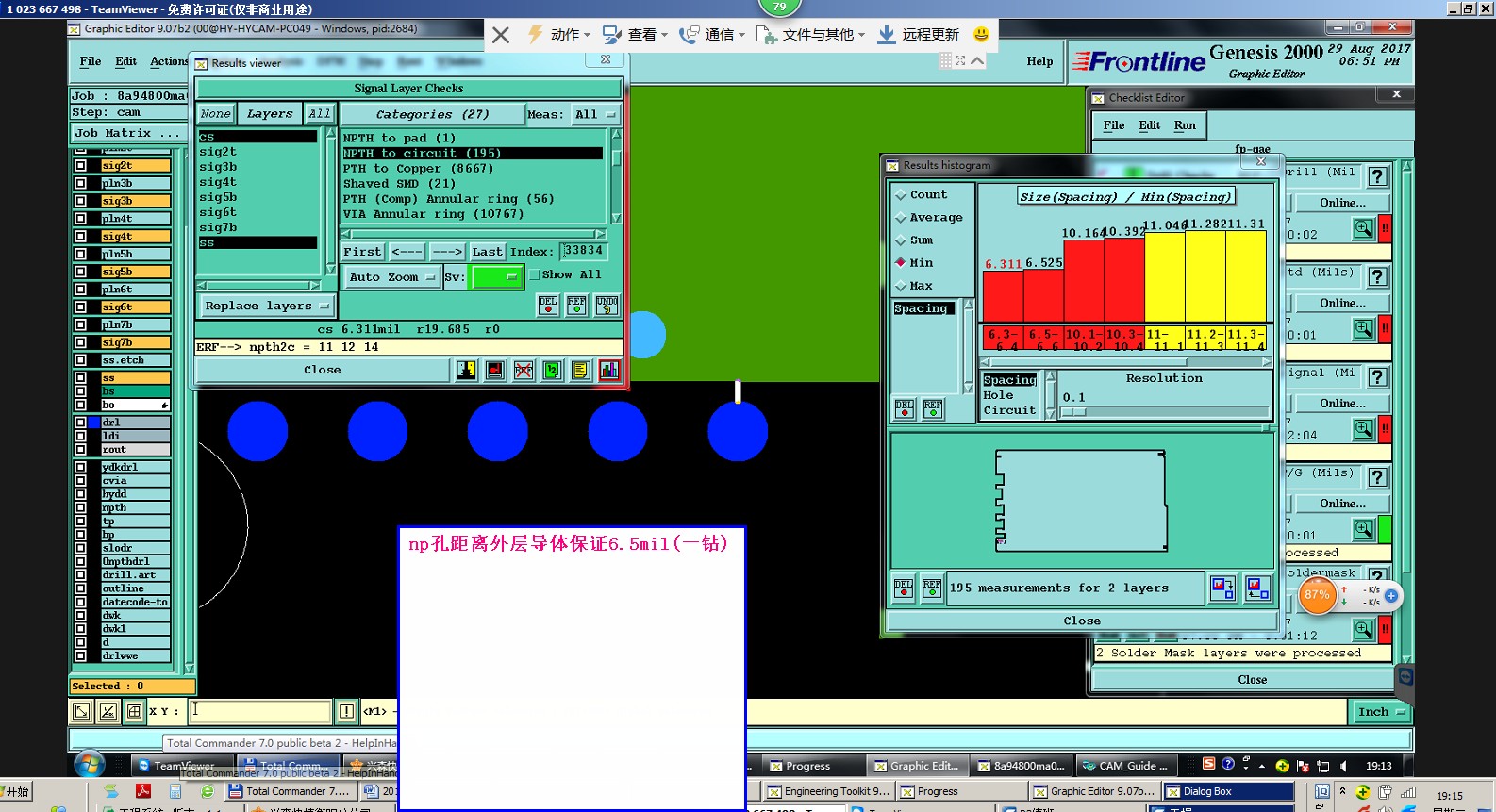
Task: Select Sum radio option in Results histogram
Action: (901, 240)
